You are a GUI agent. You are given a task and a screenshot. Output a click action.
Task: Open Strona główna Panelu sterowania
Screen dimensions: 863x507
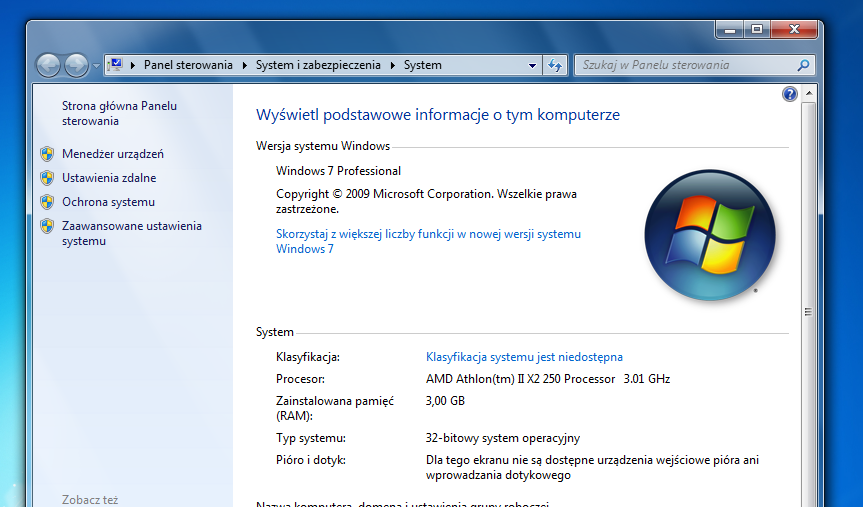119,113
